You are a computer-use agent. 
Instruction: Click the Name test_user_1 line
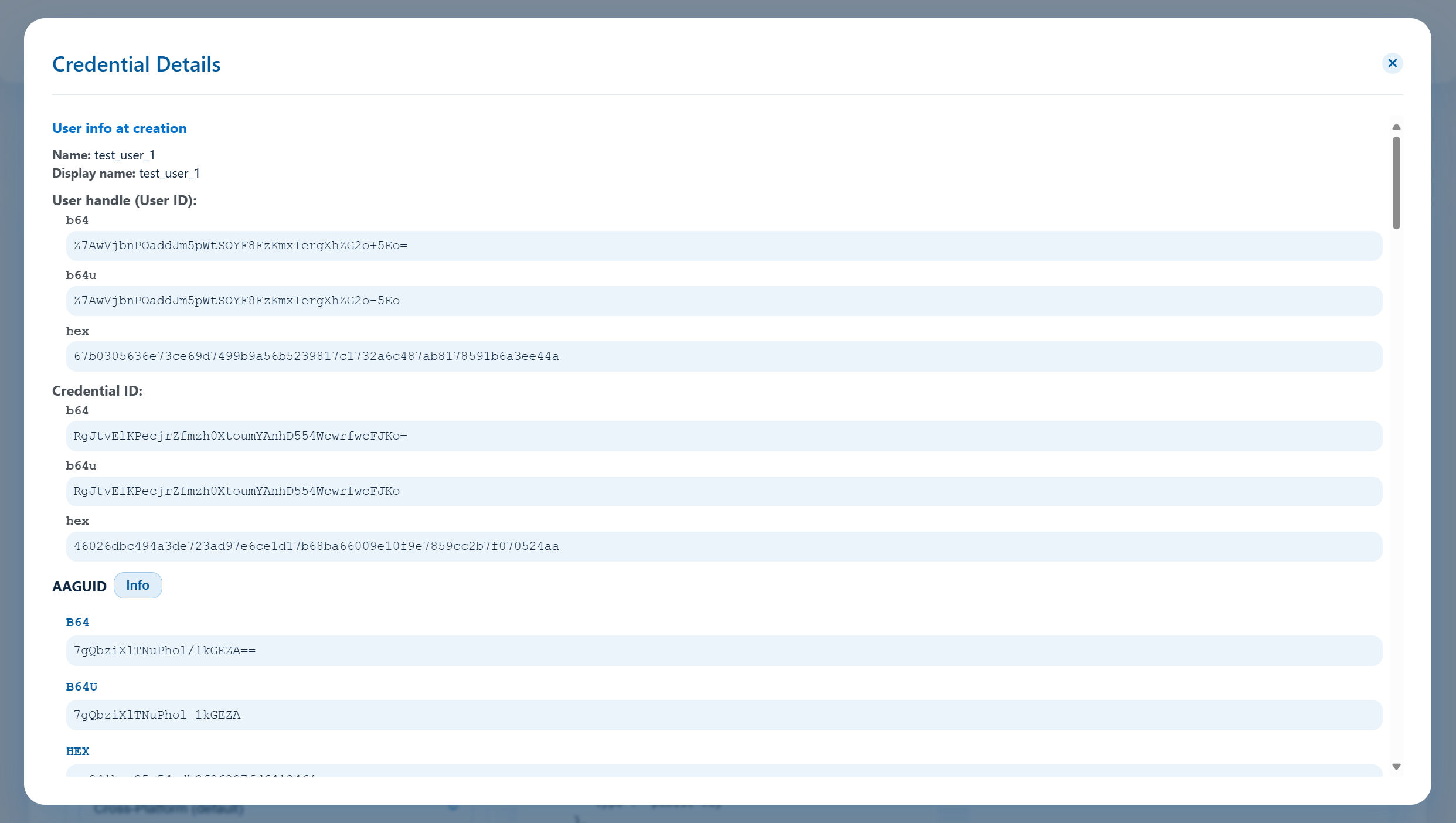[104, 155]
